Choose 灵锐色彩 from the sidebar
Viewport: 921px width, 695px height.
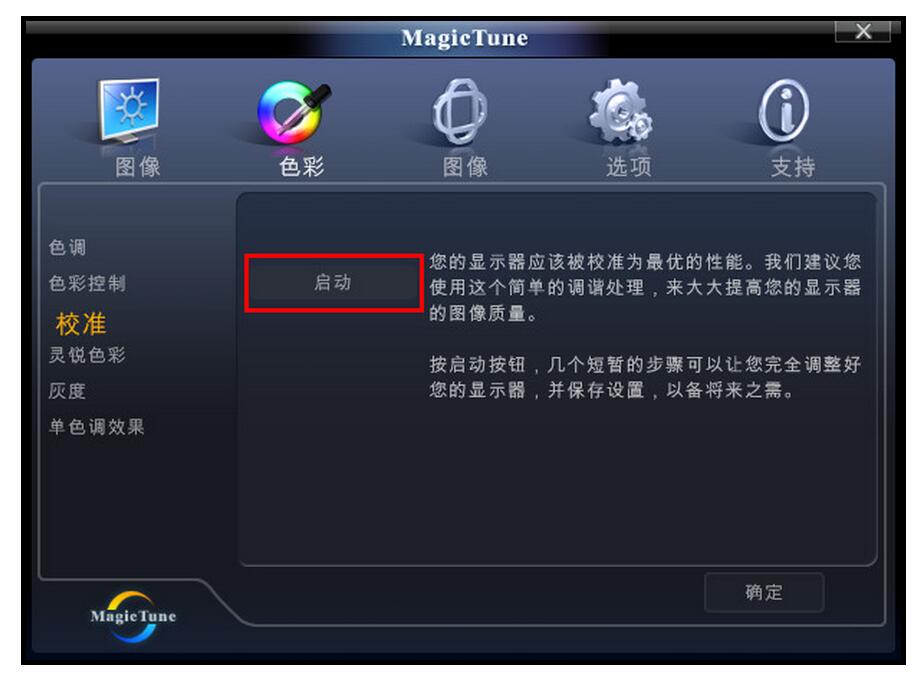[87, 355]
